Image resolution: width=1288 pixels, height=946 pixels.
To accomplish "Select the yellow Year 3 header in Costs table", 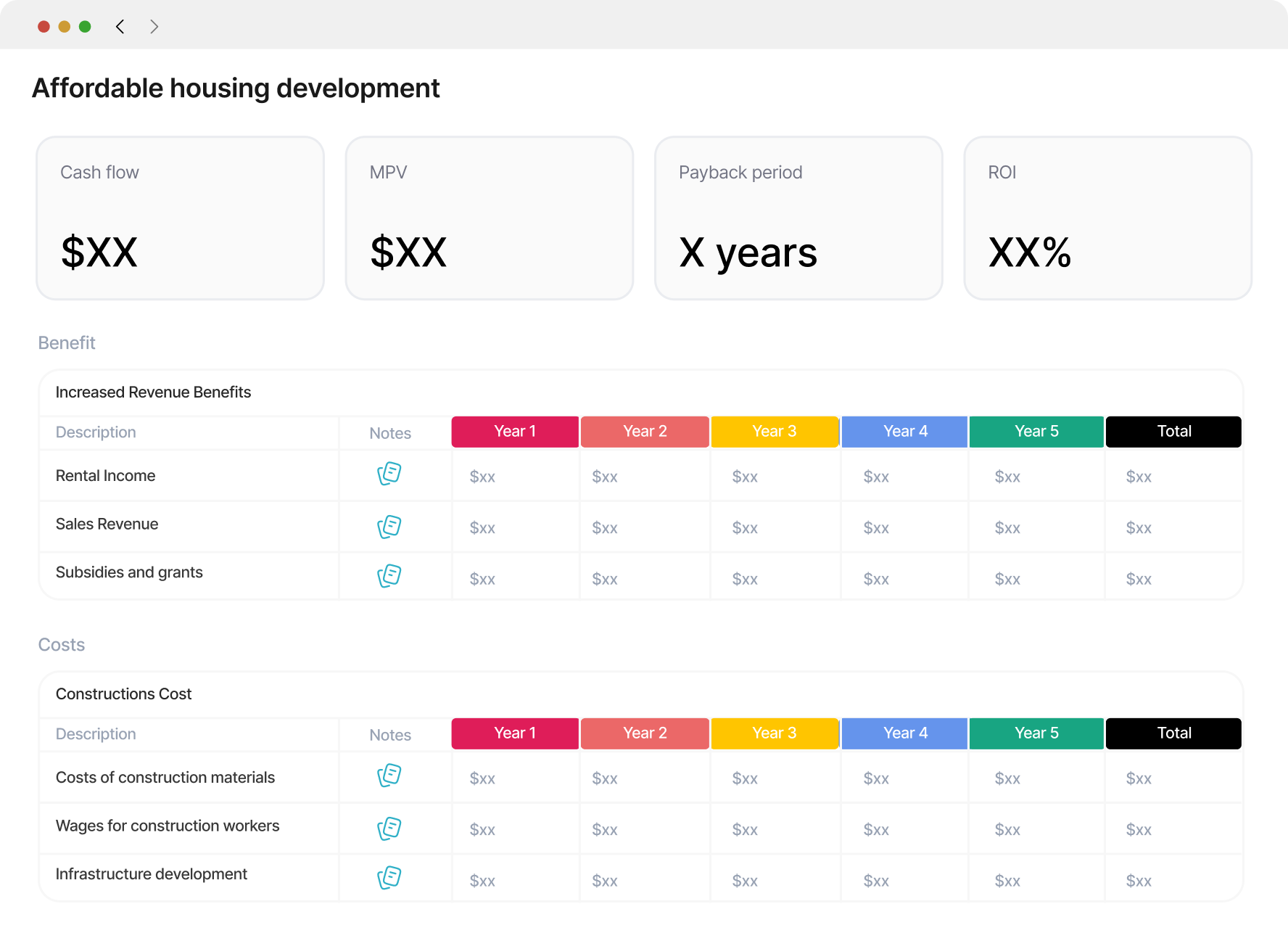I will pyautogui.click(x=775, y=733).
